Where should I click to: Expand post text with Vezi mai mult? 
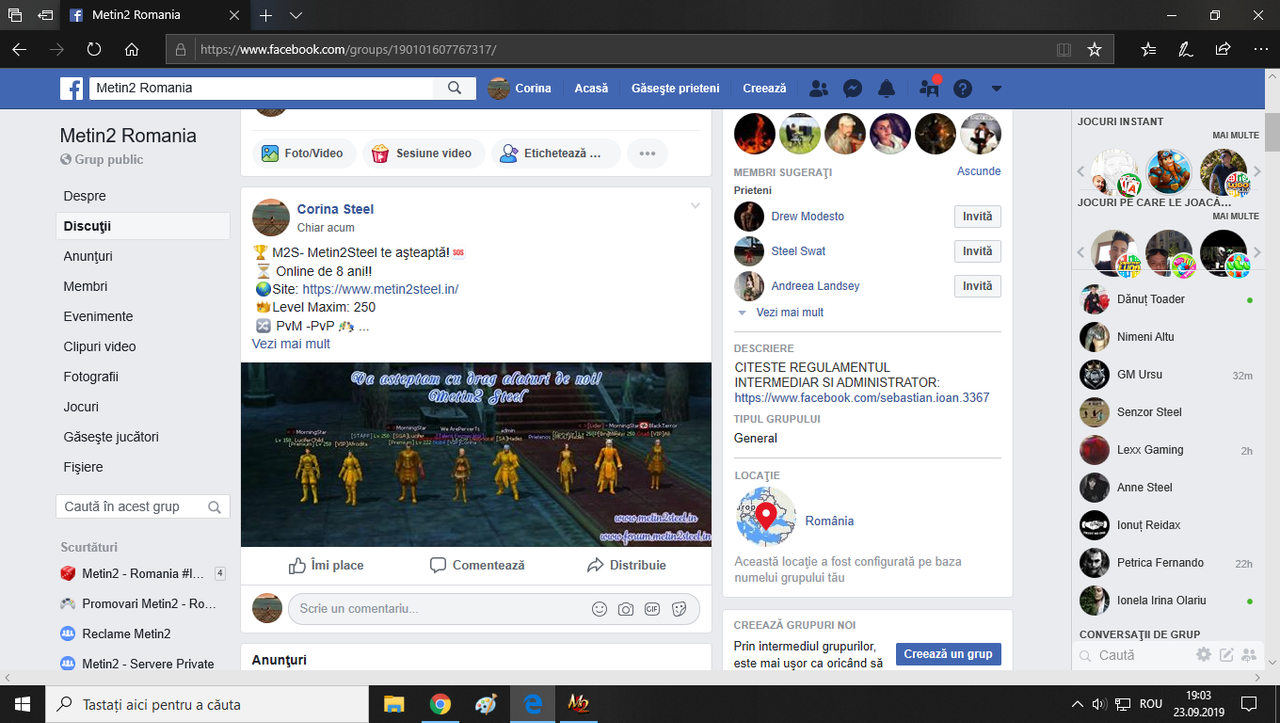tap(291, 344)
